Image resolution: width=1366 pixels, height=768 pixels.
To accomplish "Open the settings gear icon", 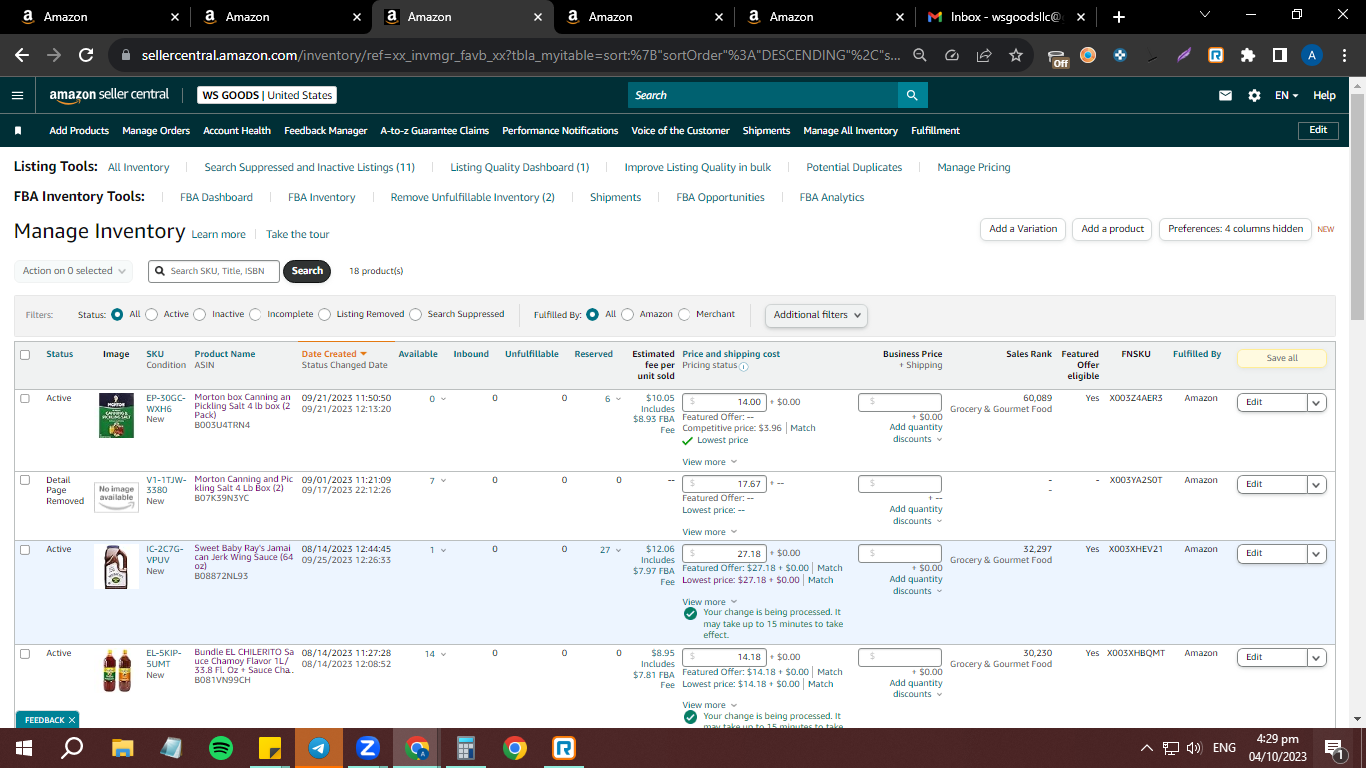I will coord(1254,95).
